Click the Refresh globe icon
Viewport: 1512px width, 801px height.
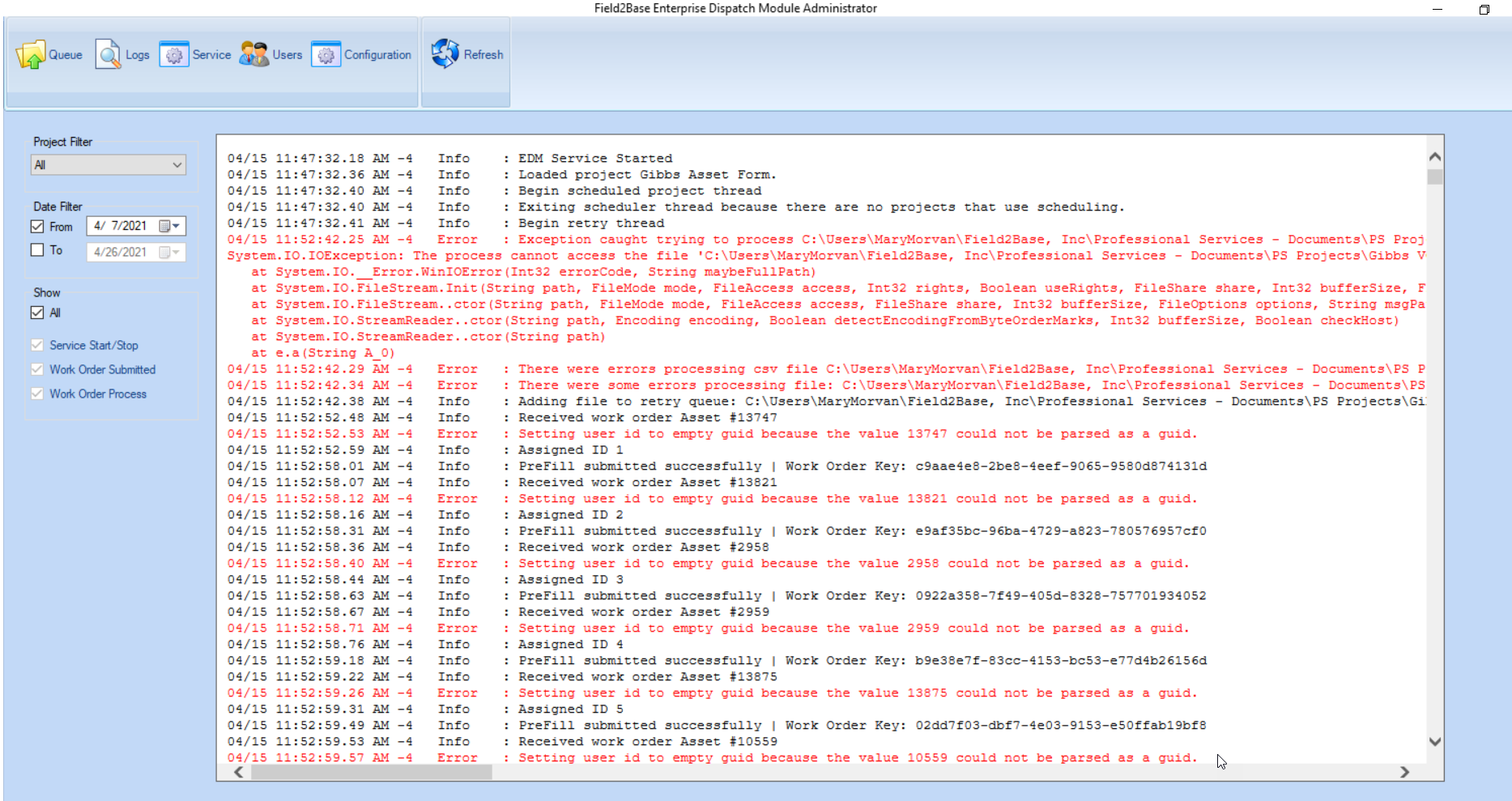pyautogui.click(x=445, y=54)
